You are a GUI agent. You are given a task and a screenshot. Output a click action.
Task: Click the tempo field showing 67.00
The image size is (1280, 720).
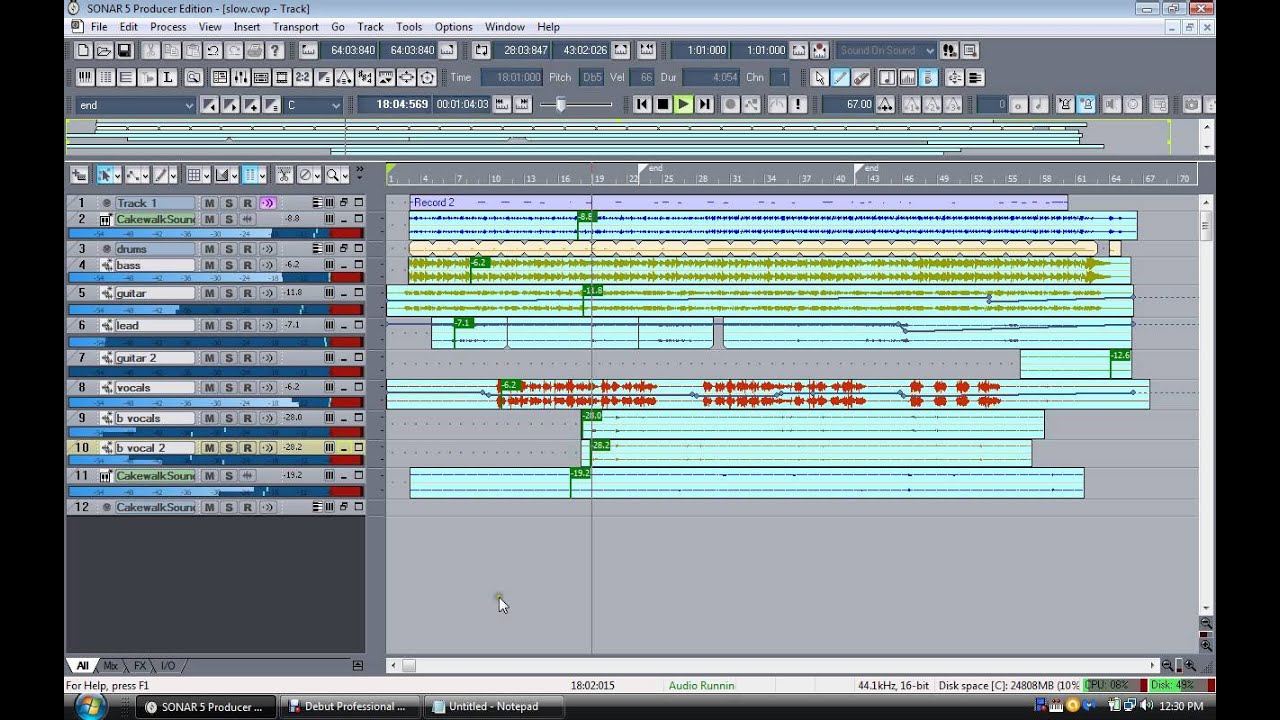[848, 104]
